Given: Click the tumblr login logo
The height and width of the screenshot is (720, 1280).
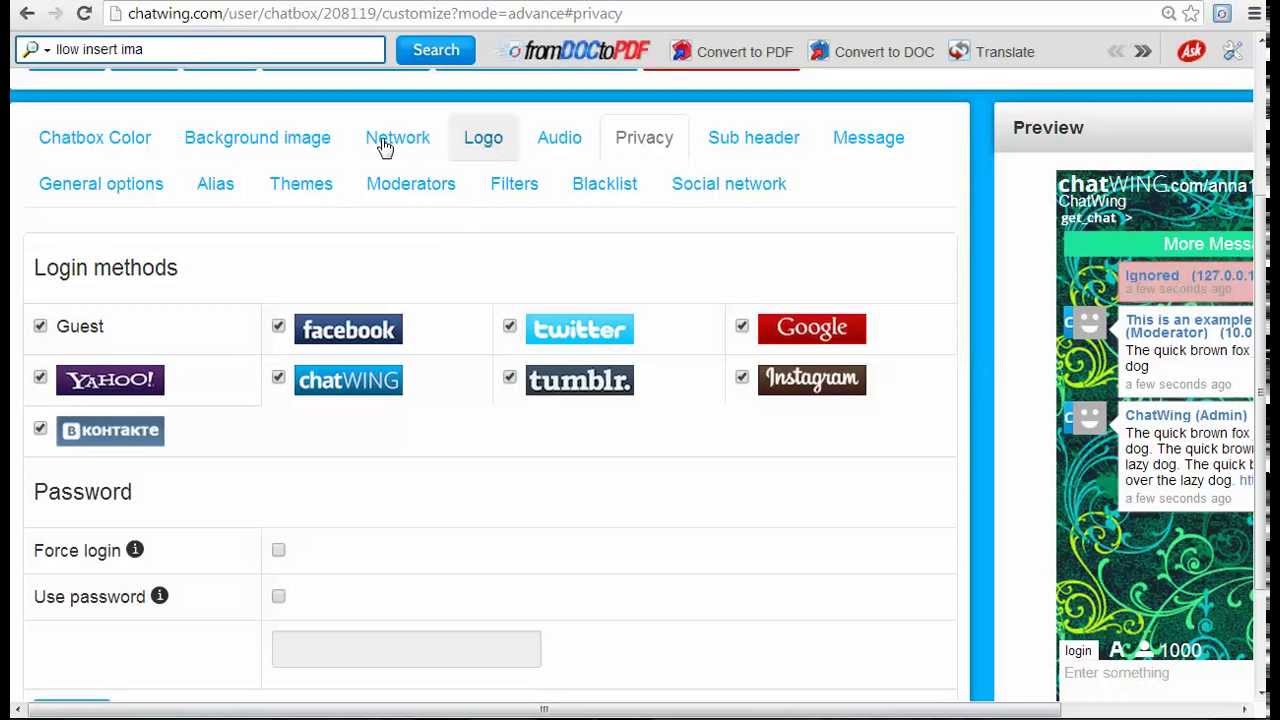Looking at the screenshot, I should pyautogui.click(x=579, y=380).
